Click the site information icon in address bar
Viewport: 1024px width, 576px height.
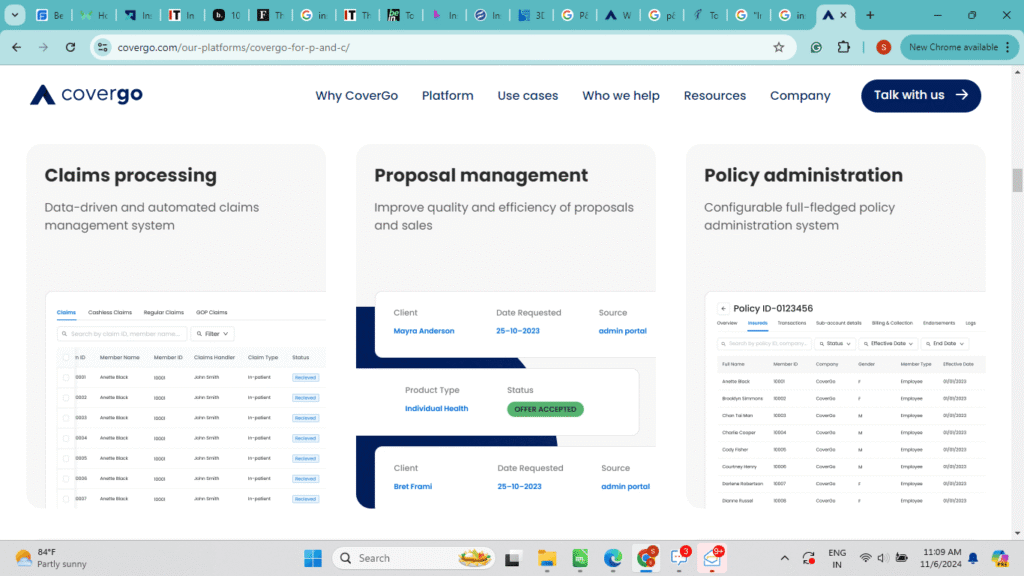pos(101,47)
